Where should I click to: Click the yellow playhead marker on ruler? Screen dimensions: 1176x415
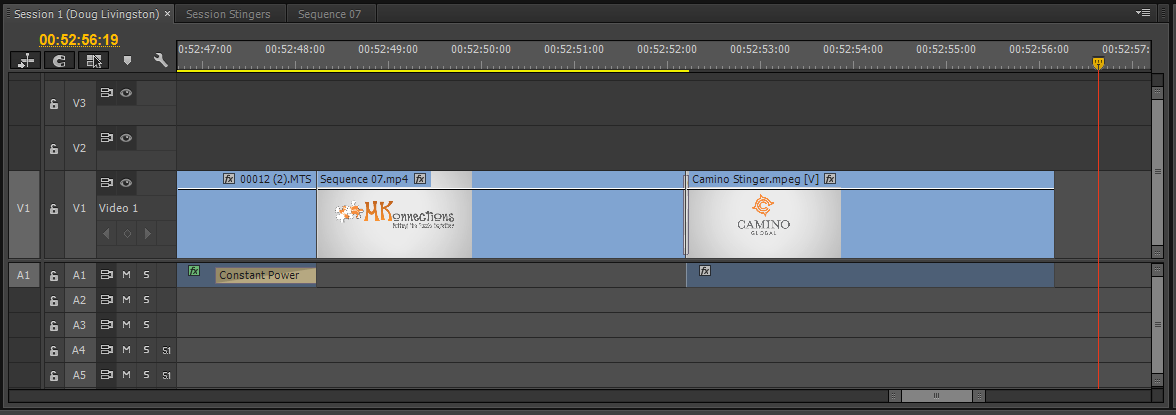click(x=1098, y=64)
